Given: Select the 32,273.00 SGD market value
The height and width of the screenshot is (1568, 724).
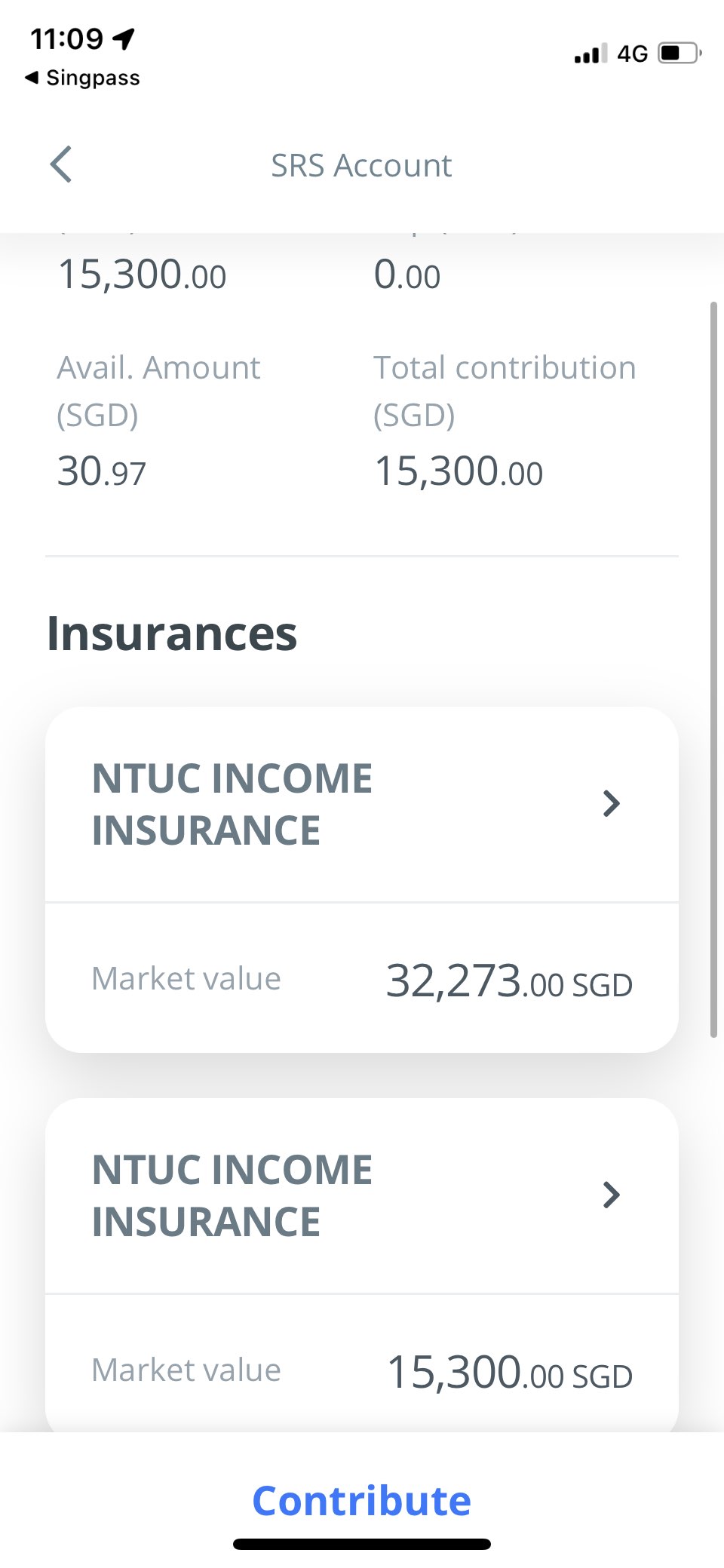Looking at the screenshot, I should click(509, 981).
